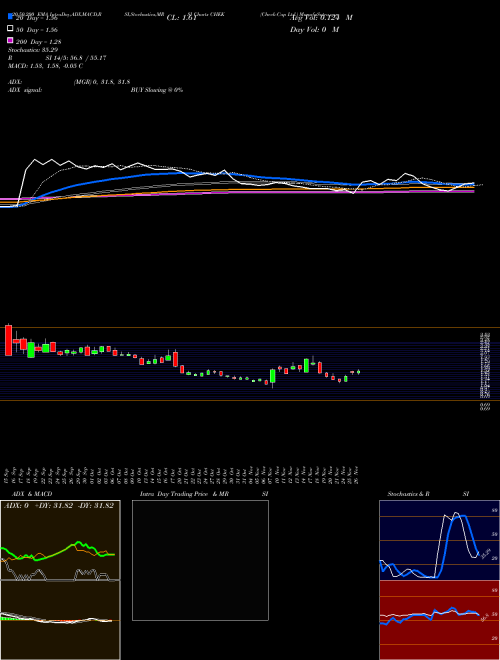Image resolution: width=500 pixels, height=660 pixels.
Task: Click the 'SI 14/5: 36.8 / 55.17' value
Action: [x=76, y=58]
